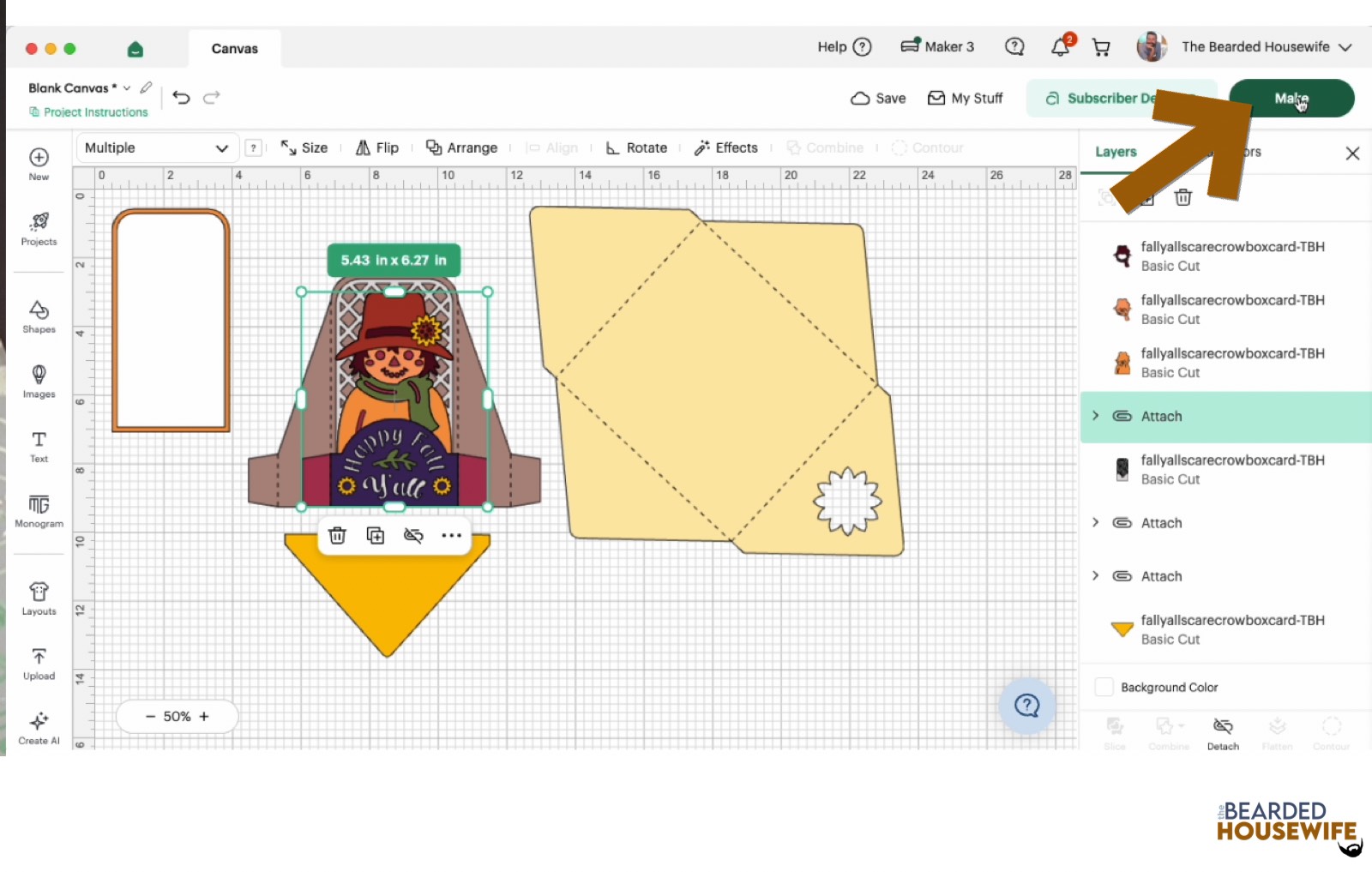This screenshot has width=1372, height=872.
Task: Duplicate selection using the floating toolbar icon
Action: pos(376,535)
